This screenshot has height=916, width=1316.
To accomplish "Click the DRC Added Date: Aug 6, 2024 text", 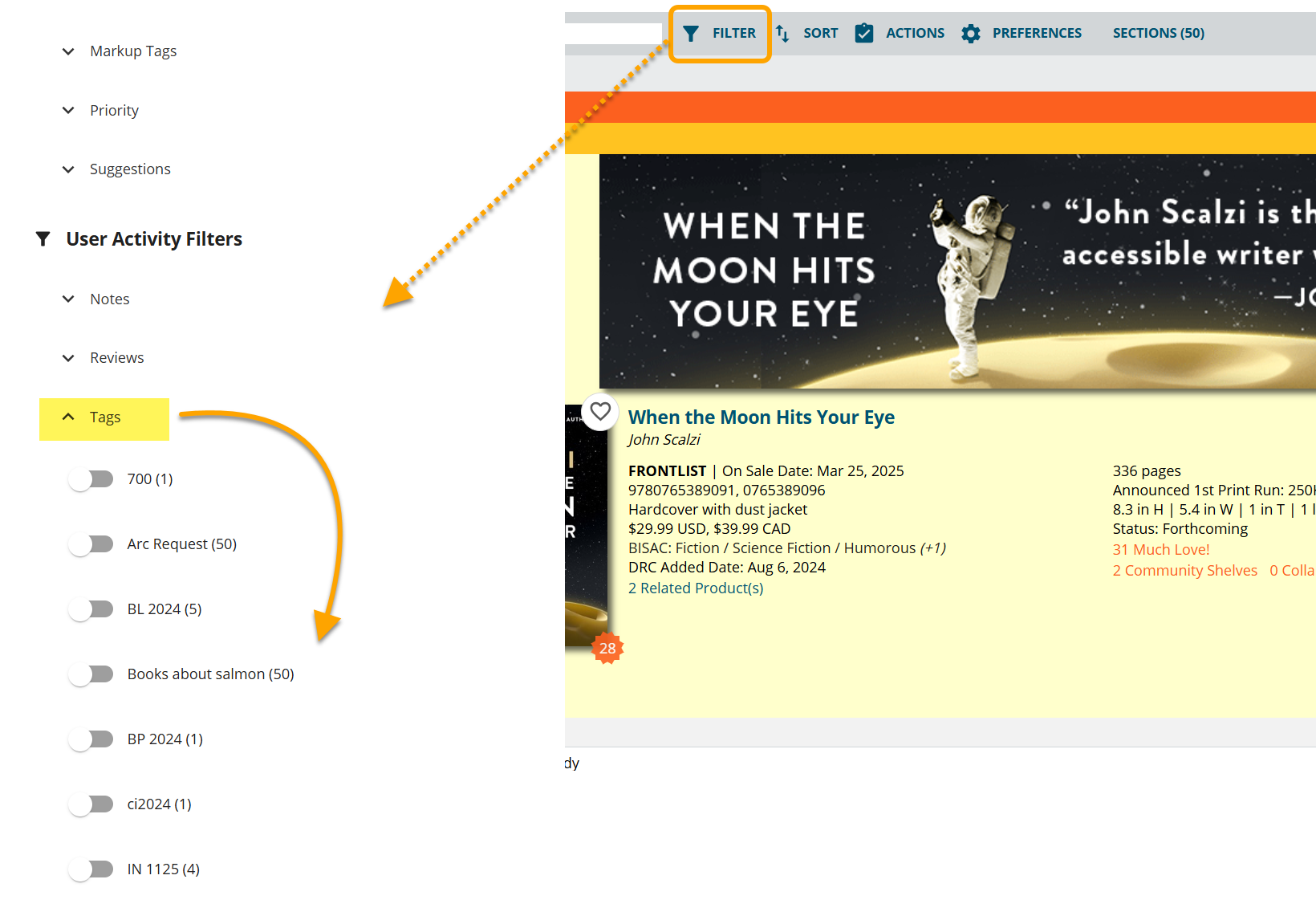I will pos(726,568).
